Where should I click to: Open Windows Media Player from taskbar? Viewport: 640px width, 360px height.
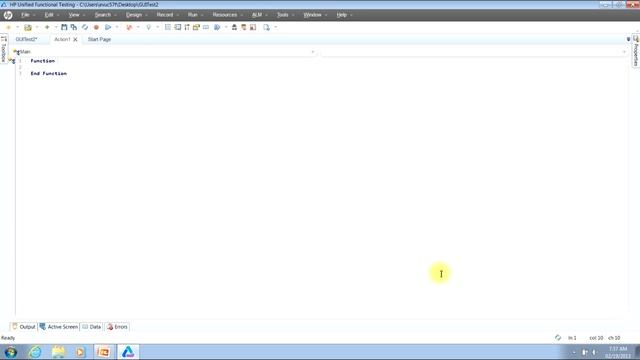pos(80,352)
